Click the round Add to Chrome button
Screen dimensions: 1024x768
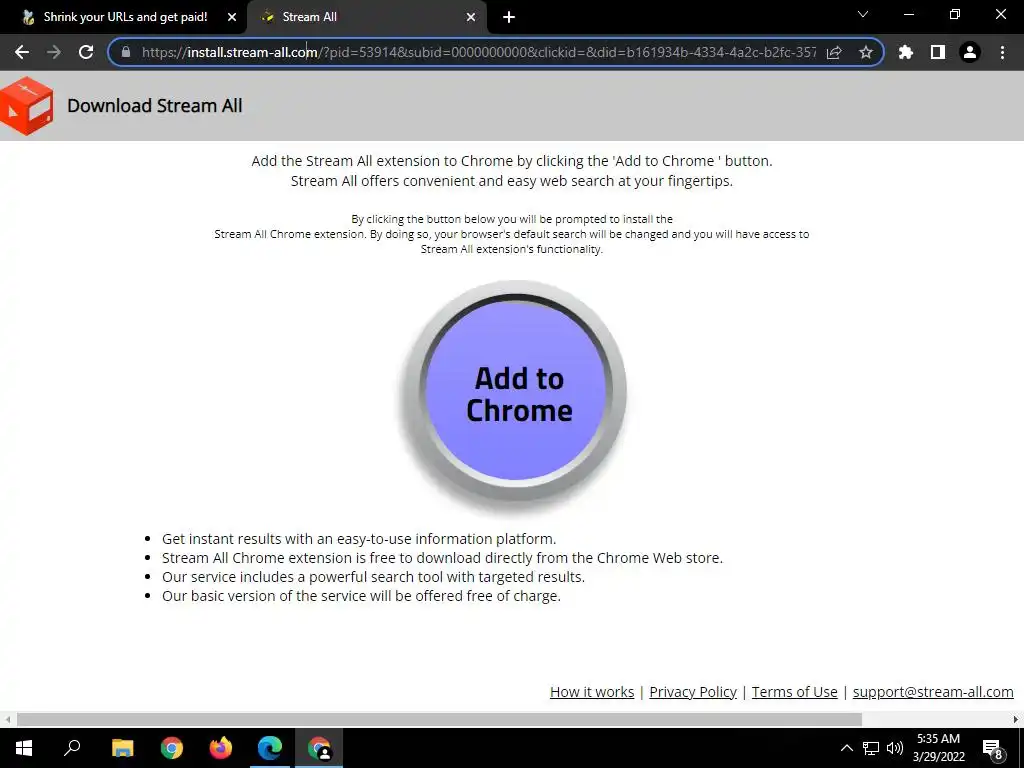click(x=513, y=394)
